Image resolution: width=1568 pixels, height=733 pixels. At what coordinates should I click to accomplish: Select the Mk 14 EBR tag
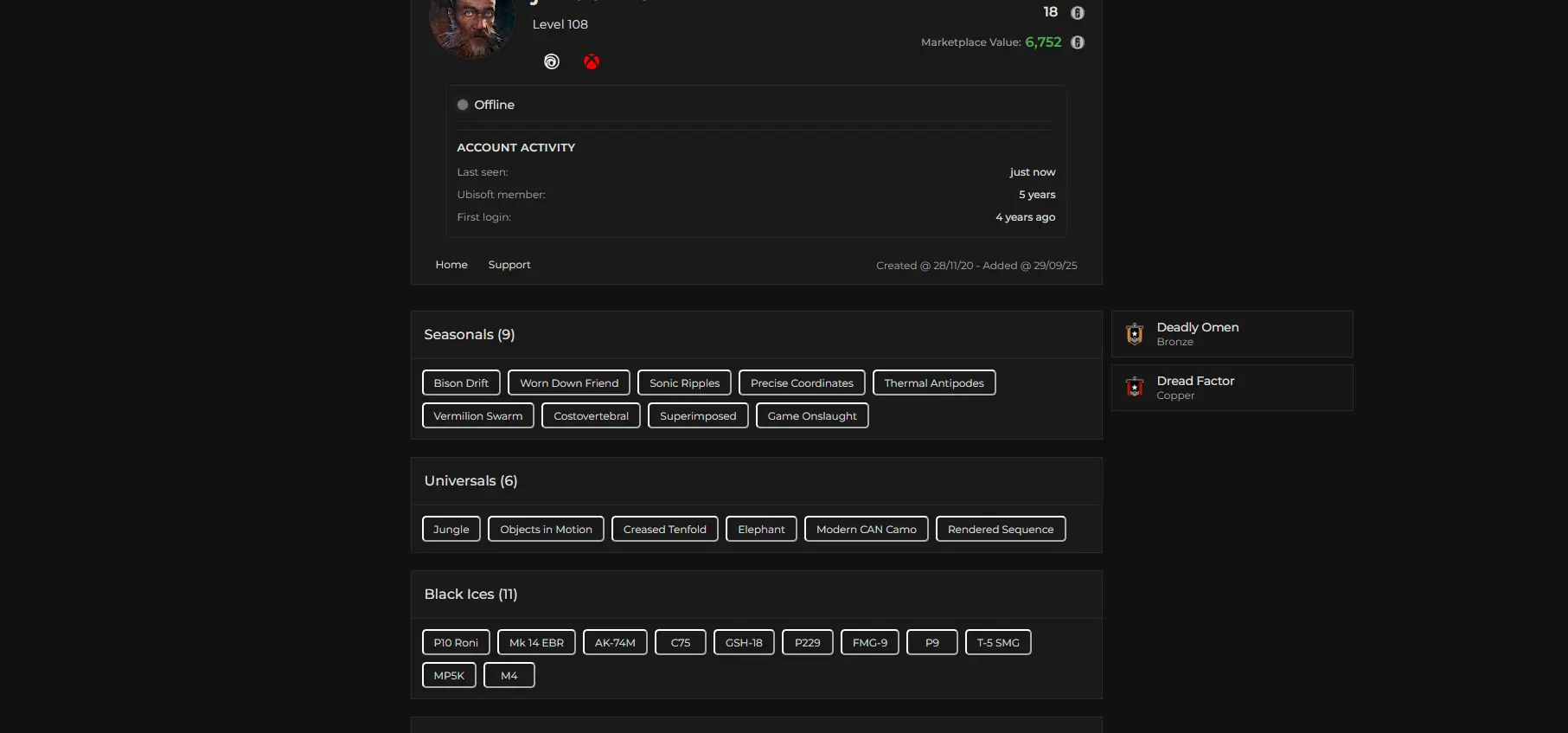536,642
